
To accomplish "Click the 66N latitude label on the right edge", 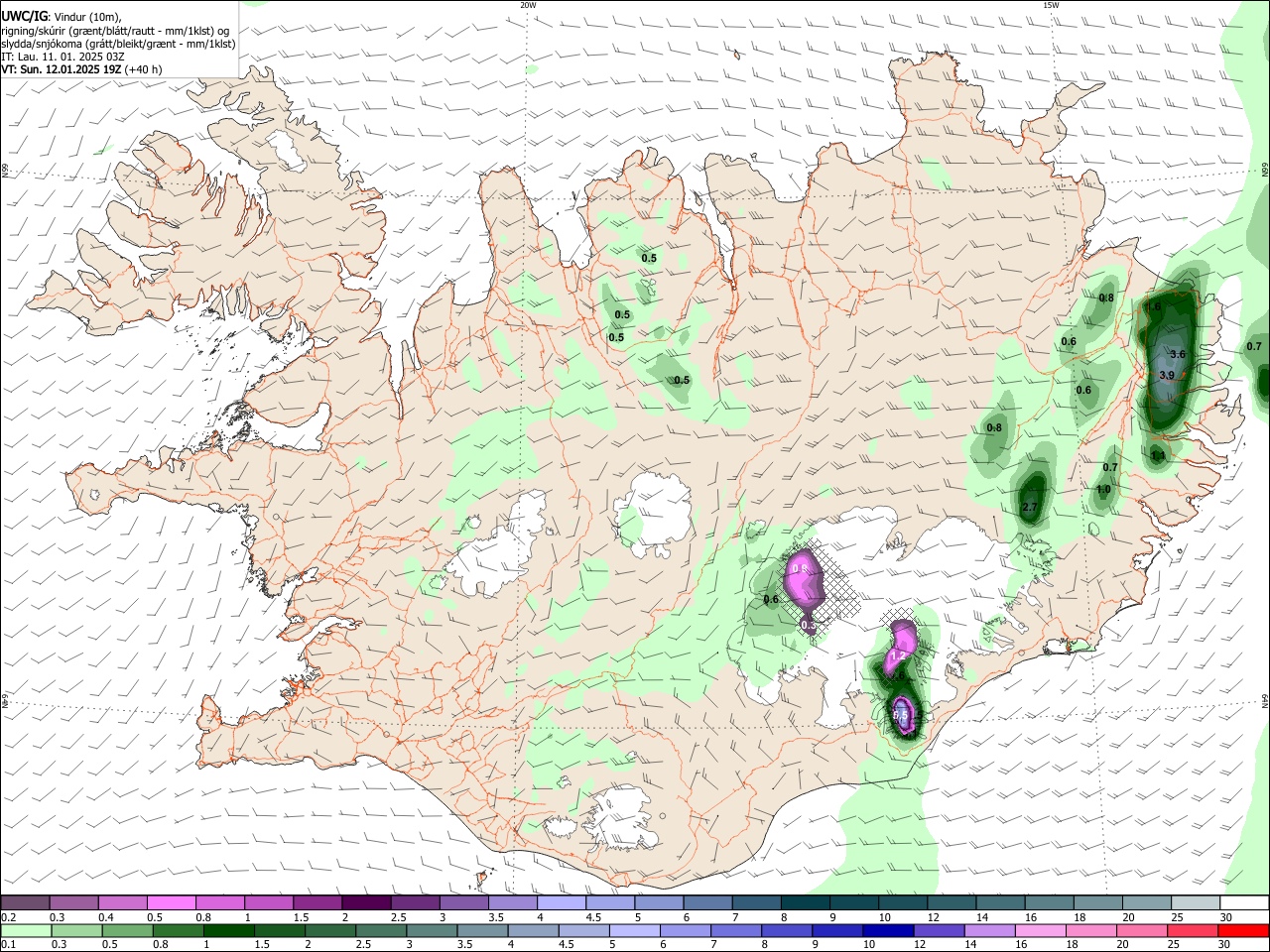I will tap(1265, 171).
